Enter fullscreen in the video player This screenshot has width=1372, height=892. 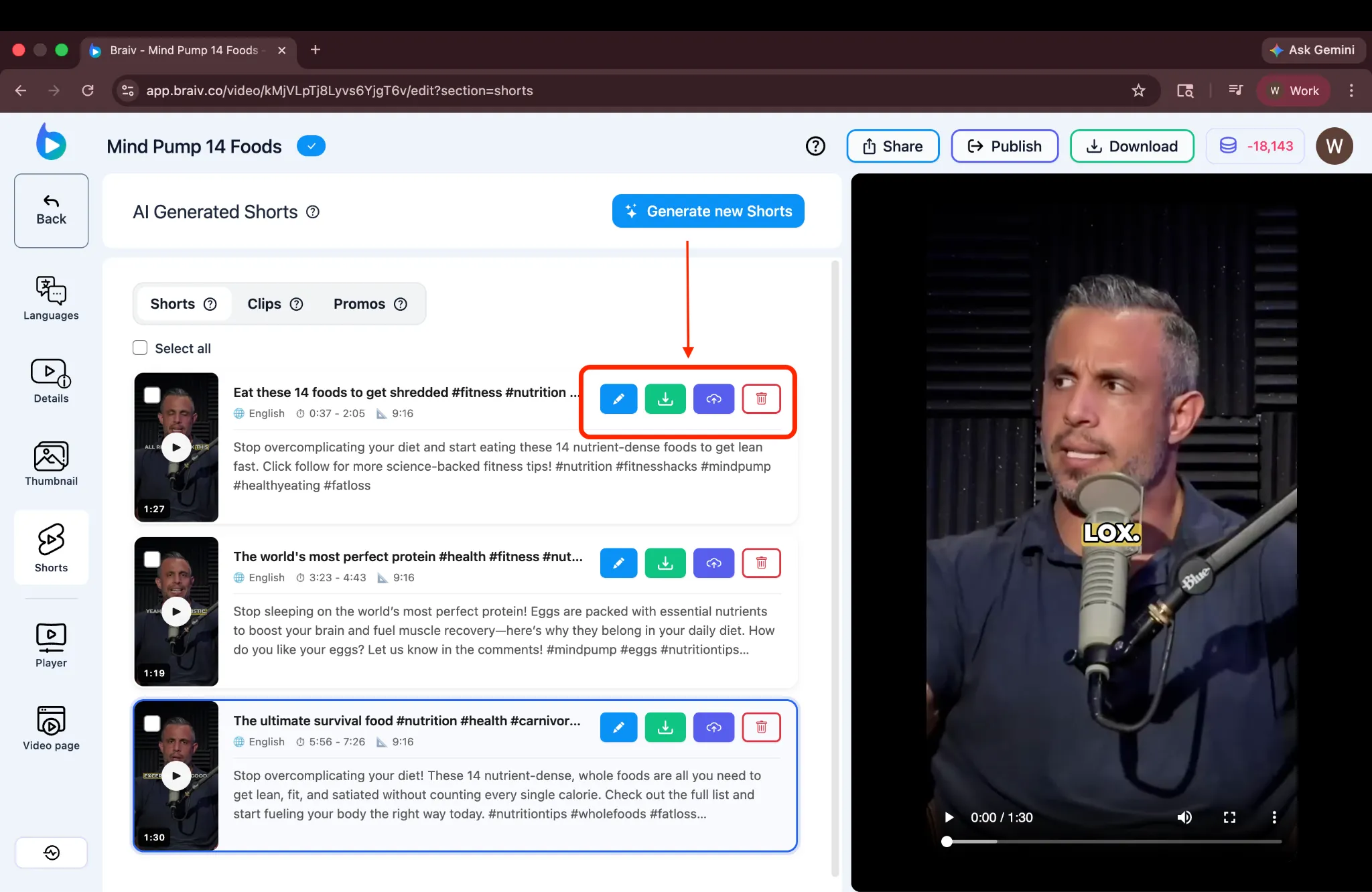1229,817
